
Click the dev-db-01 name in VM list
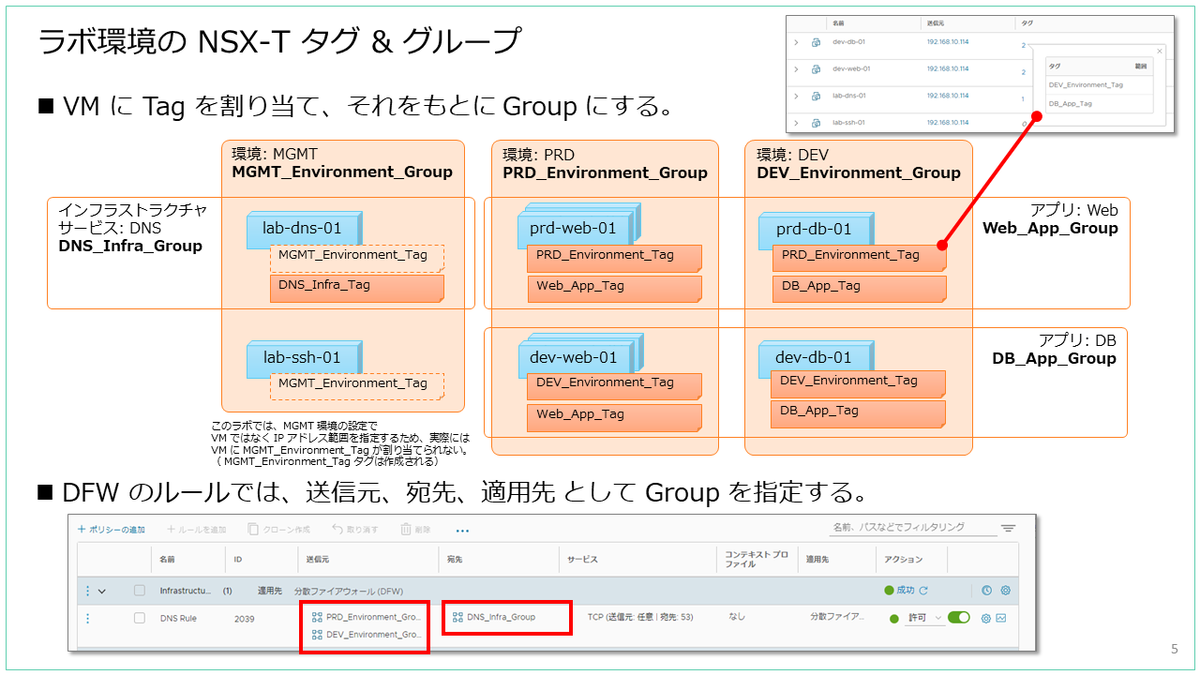pyautogui.click(x=847, y=42)
